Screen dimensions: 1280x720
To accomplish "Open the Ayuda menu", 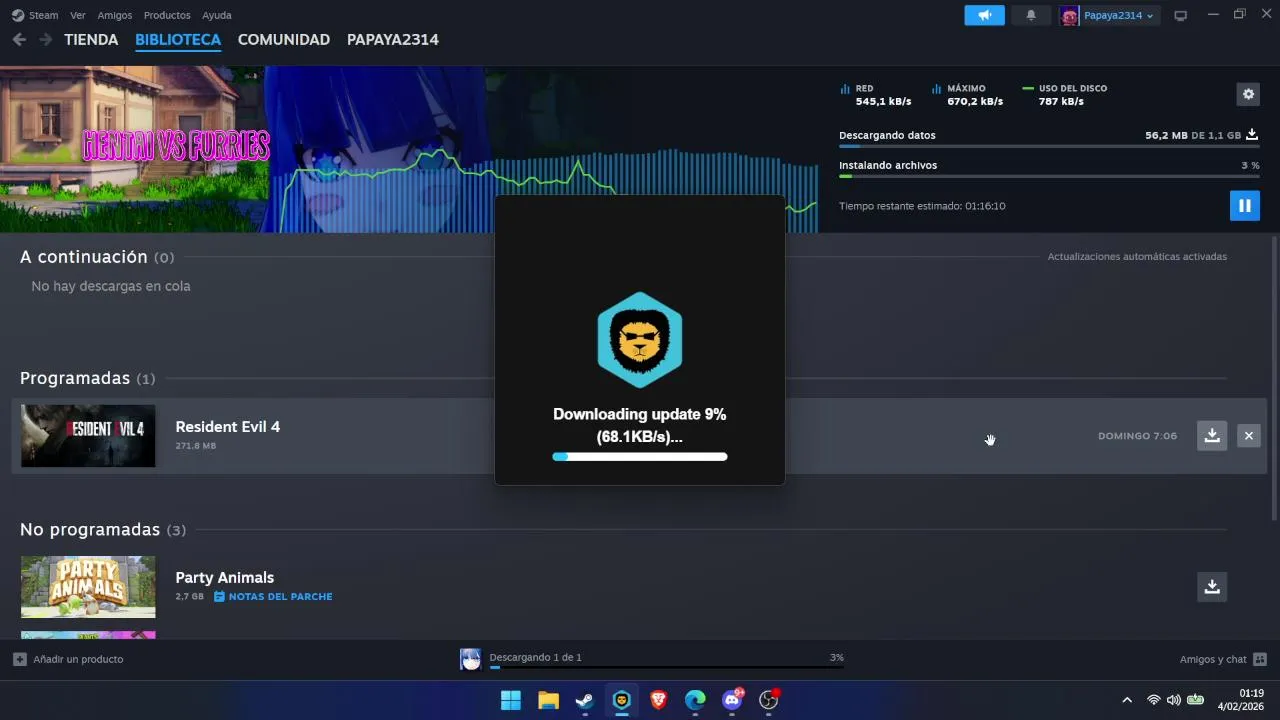I will click(217, 15).
